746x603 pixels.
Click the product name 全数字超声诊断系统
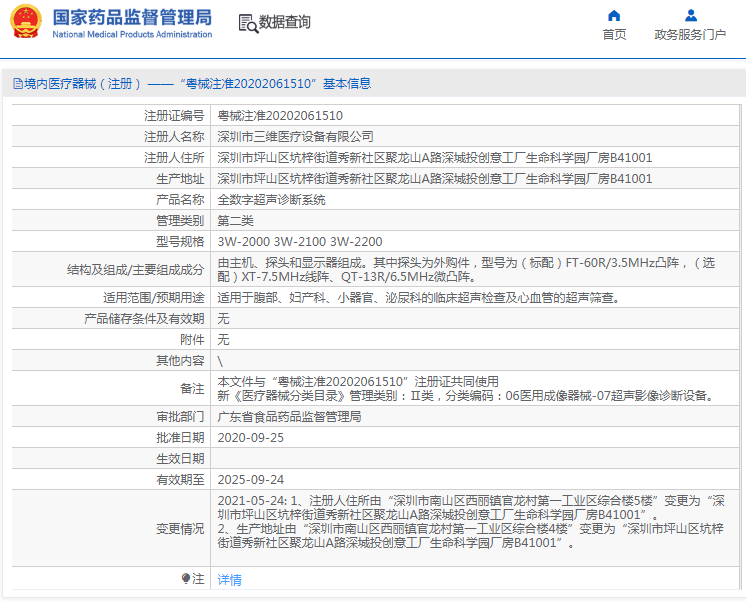tap(271, 200)
